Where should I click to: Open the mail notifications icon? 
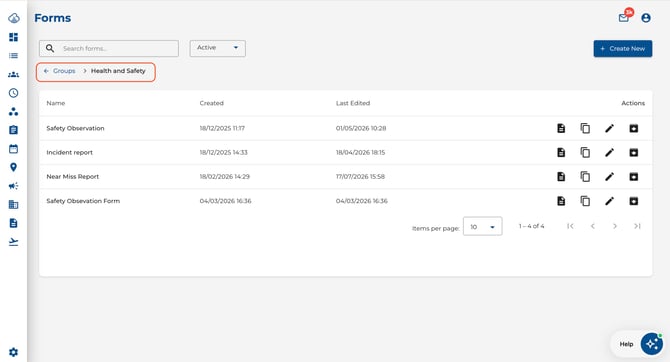(624, 18)
